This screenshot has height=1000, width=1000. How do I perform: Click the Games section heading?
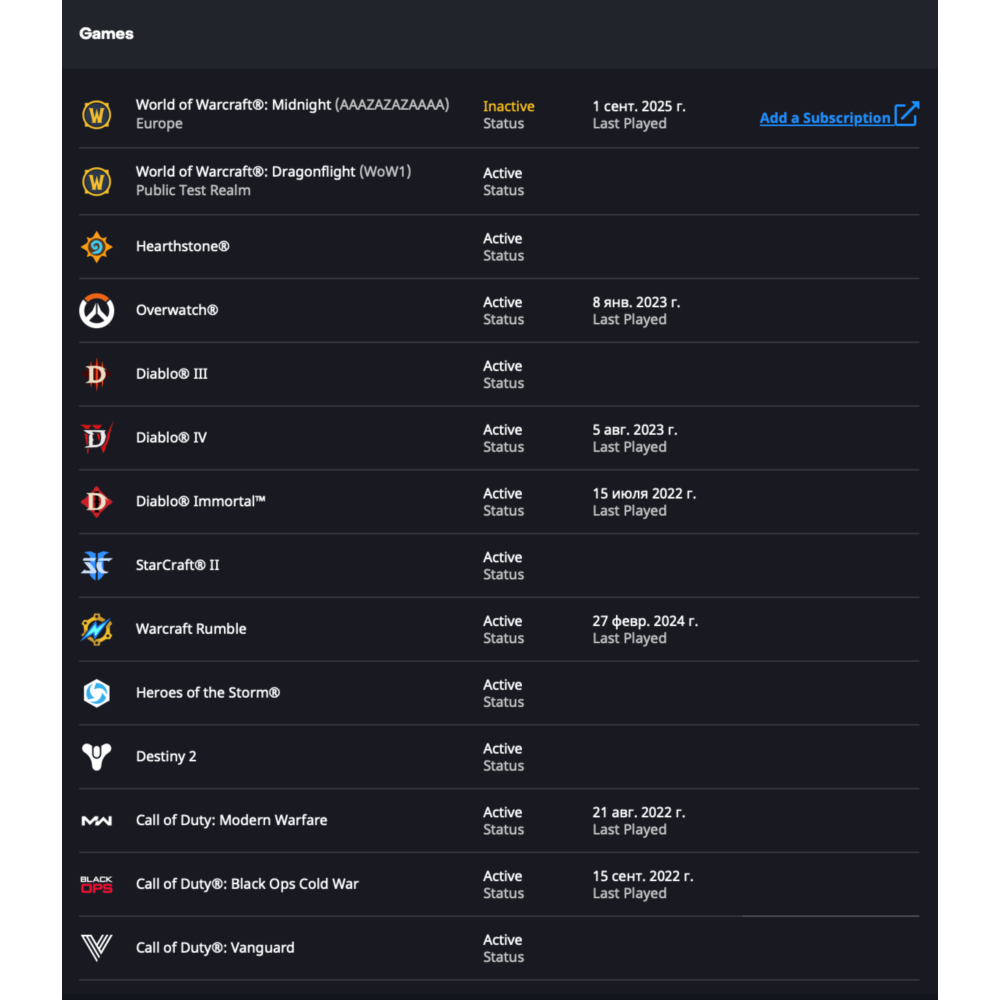click(106, 33)
